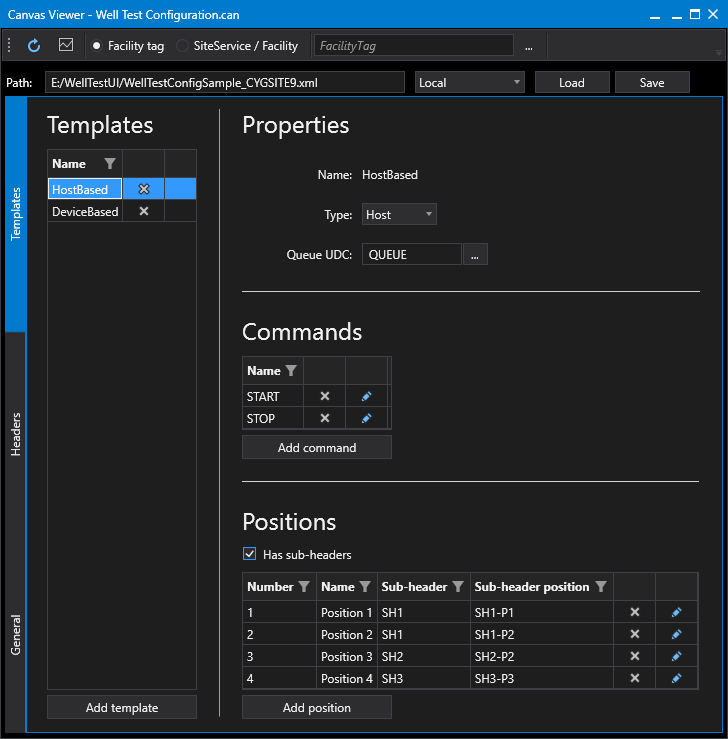Filter Positions by Sub-header column
Screen dimensions: 728x739
[458, 587]
